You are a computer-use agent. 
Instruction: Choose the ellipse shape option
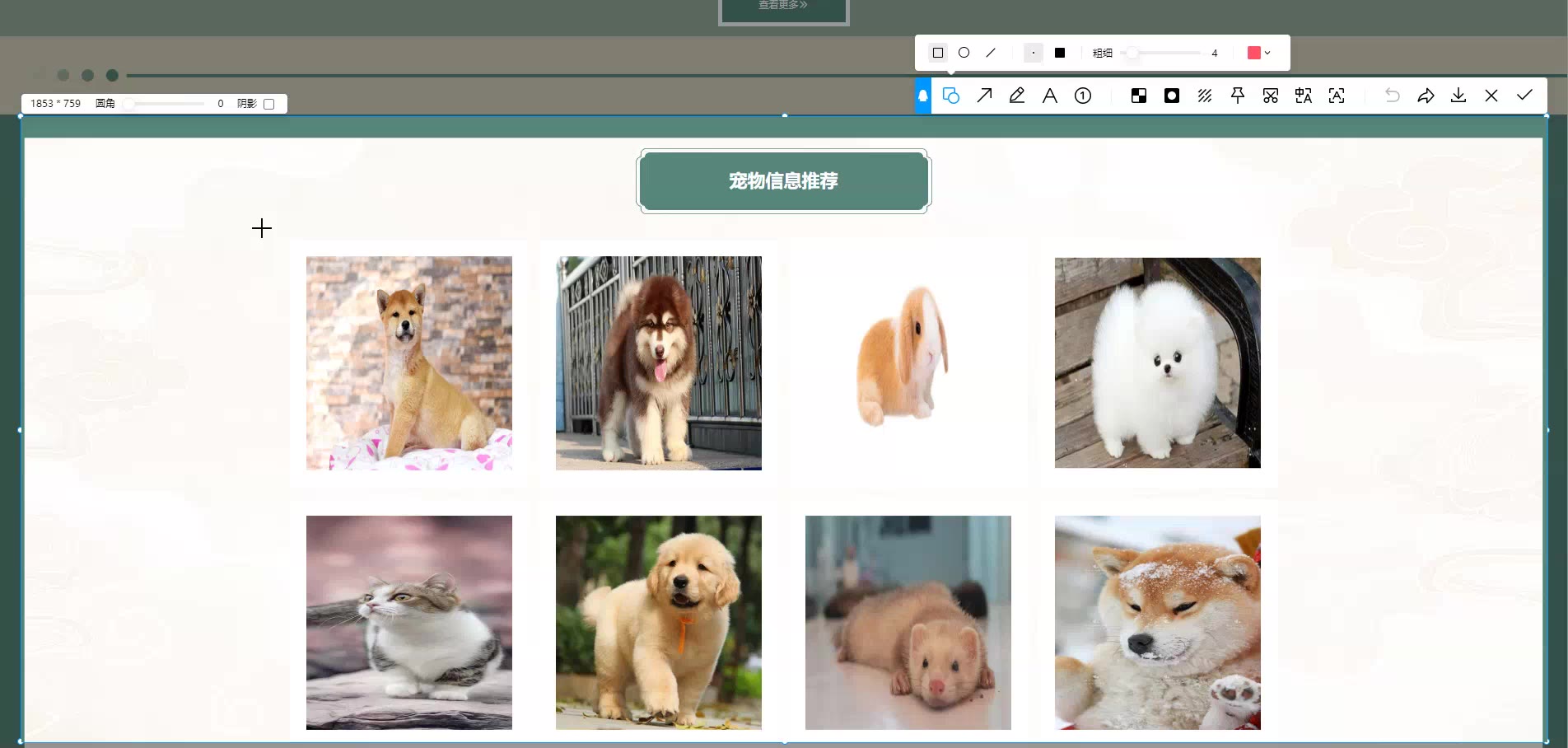[x=964, y=53]
